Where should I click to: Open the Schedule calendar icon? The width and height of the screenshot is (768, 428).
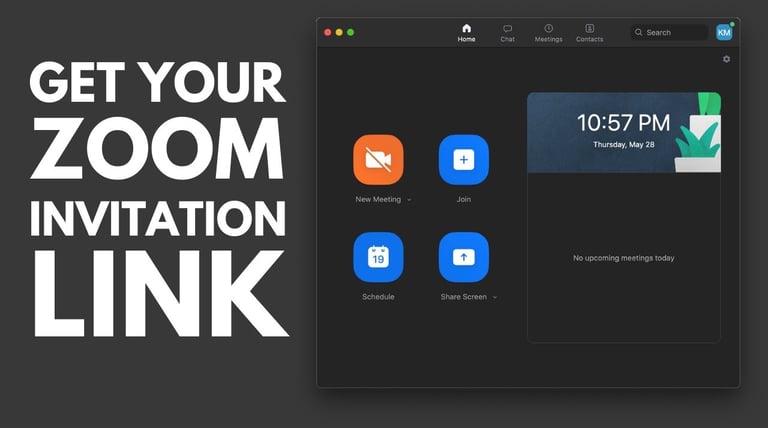(x=378, y=257)
